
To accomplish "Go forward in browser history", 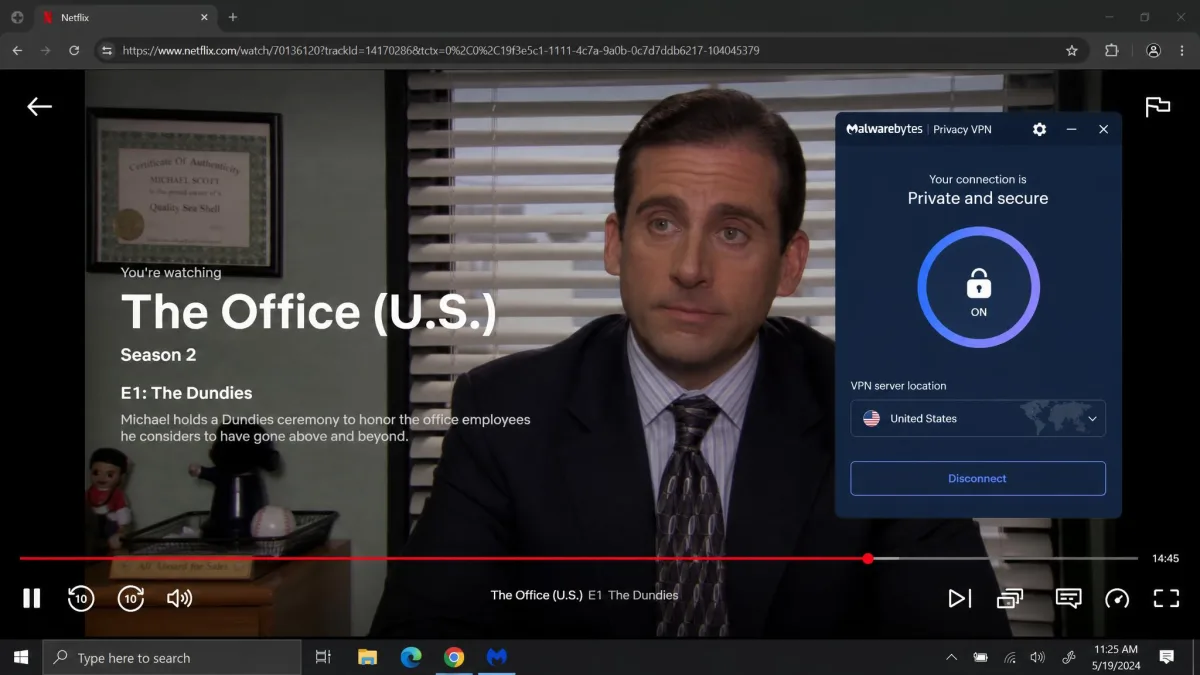I will [x=45, y=50].
